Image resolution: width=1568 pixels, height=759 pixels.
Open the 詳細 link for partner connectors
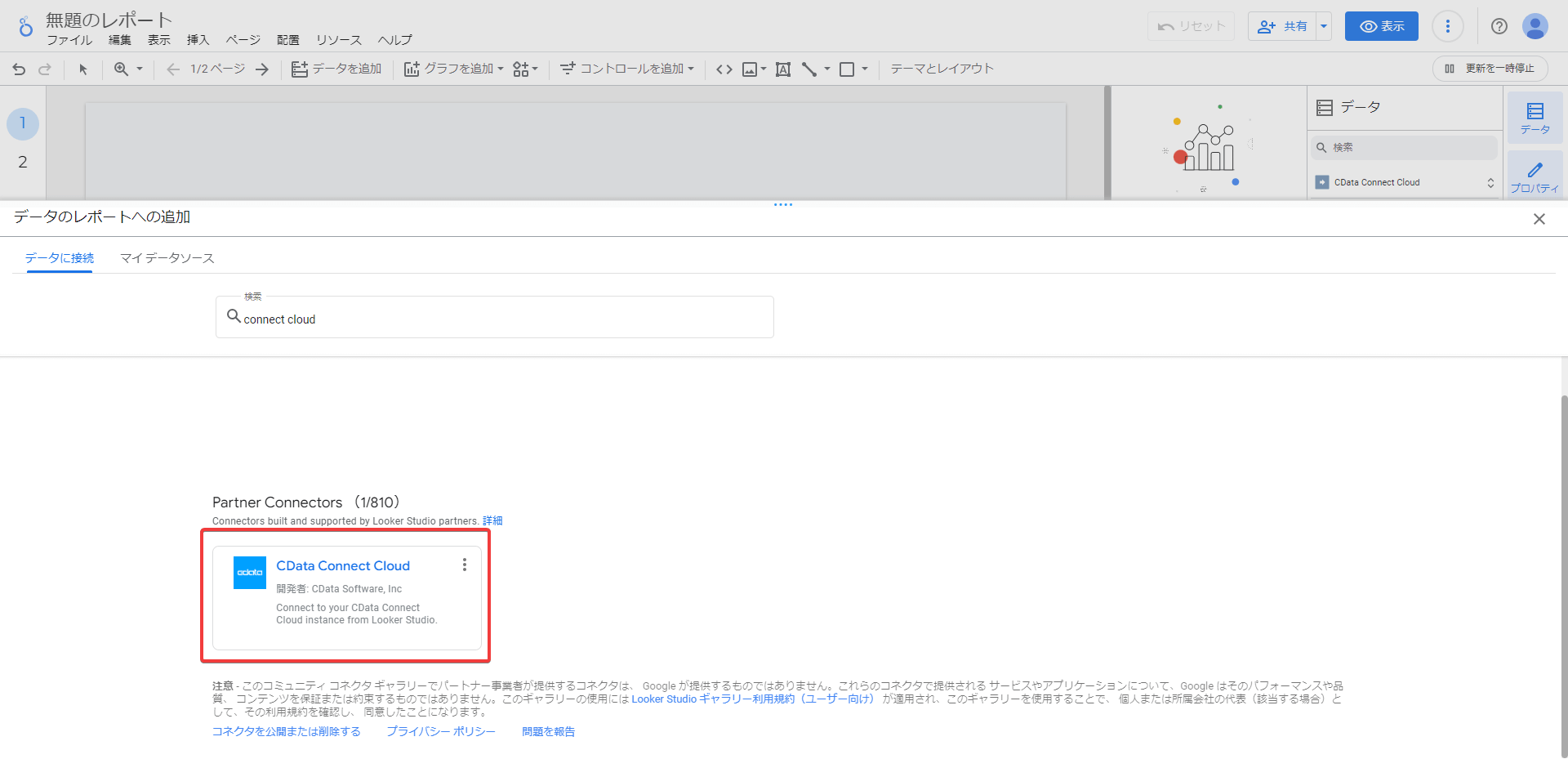click(492, 521)
